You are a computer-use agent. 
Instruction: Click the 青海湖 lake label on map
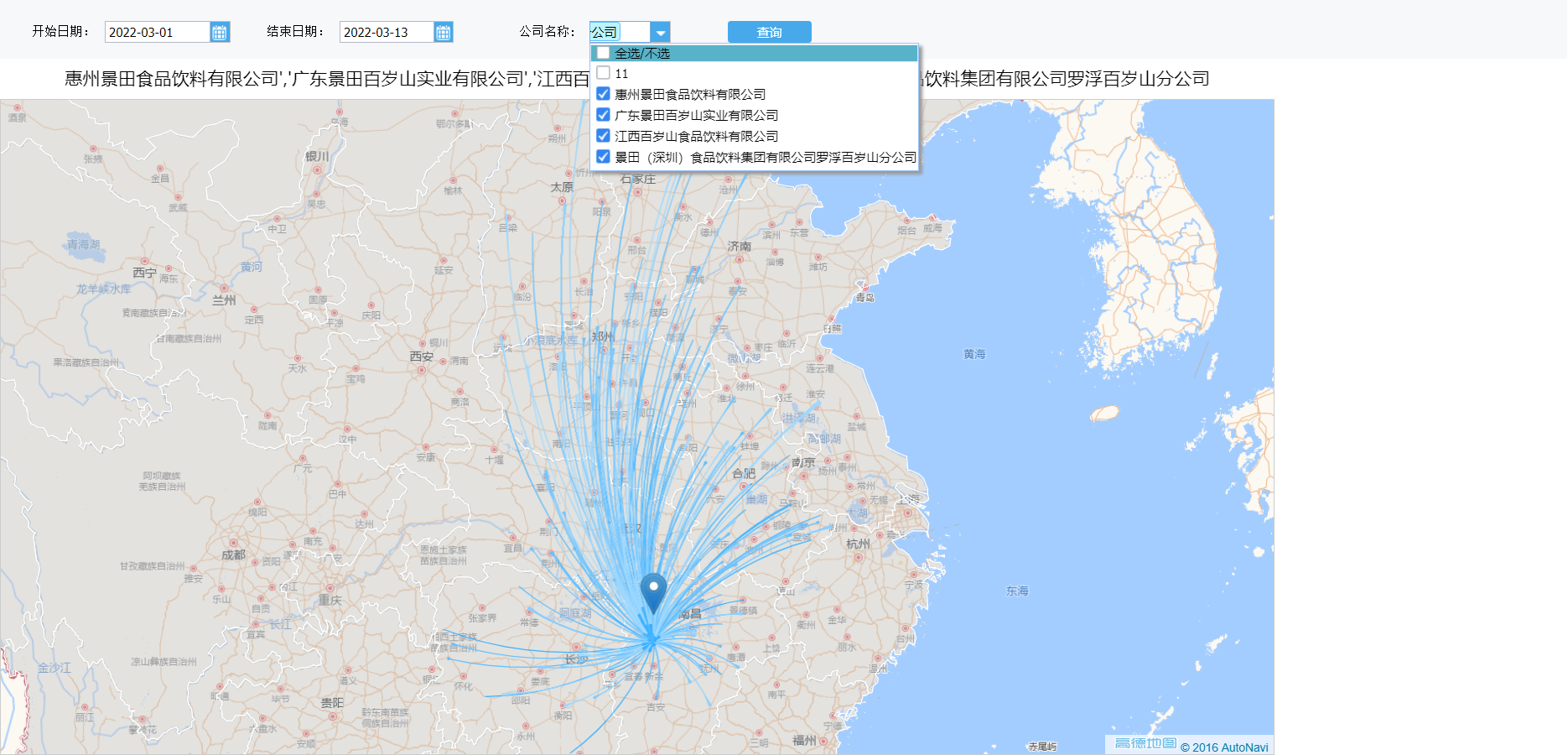click(x=83, y=244)
